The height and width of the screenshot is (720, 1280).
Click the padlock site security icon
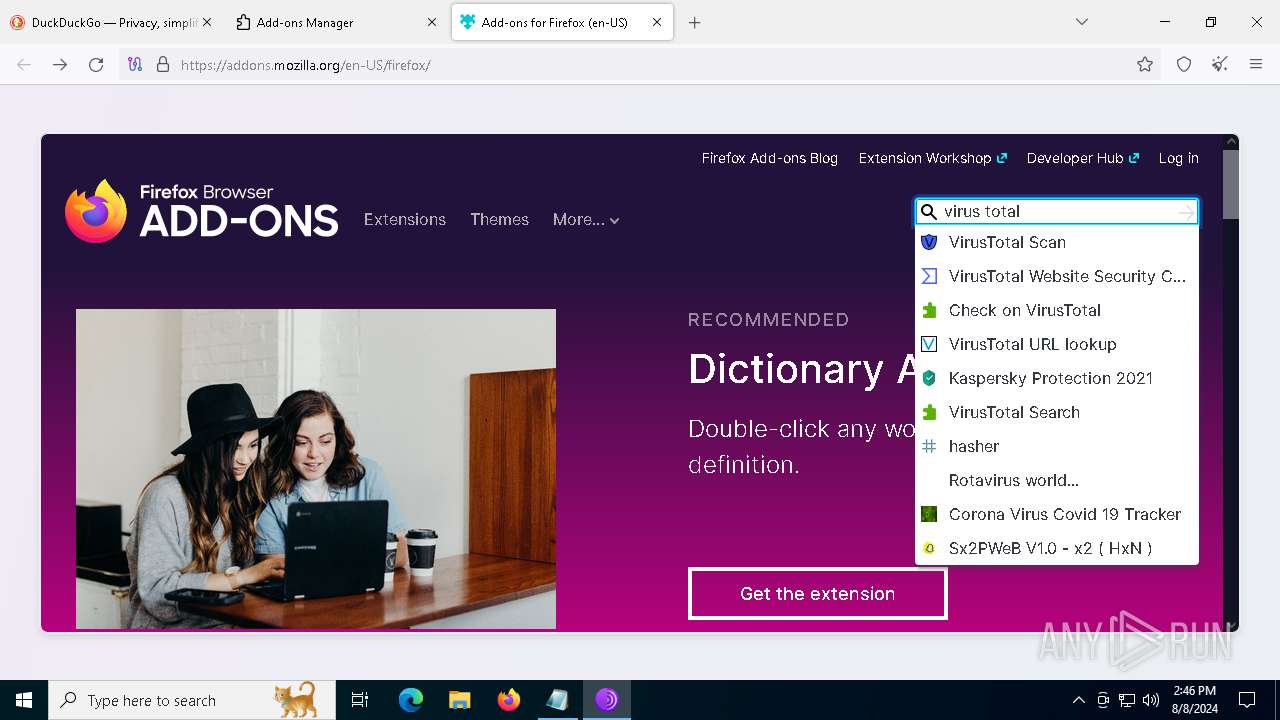(x=163, y=65)
